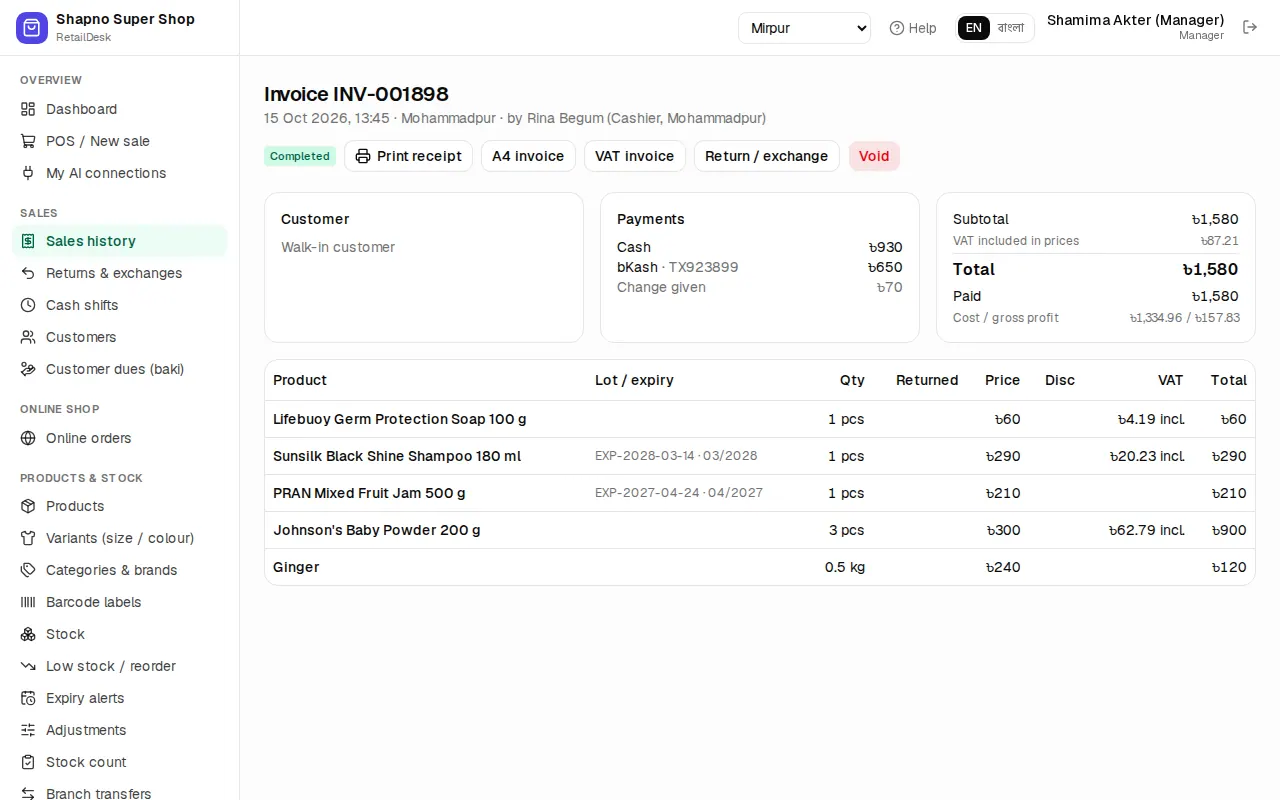Click the Variants shirt icon
Screen dimensions: 1280x800
(x=28, y=538)
